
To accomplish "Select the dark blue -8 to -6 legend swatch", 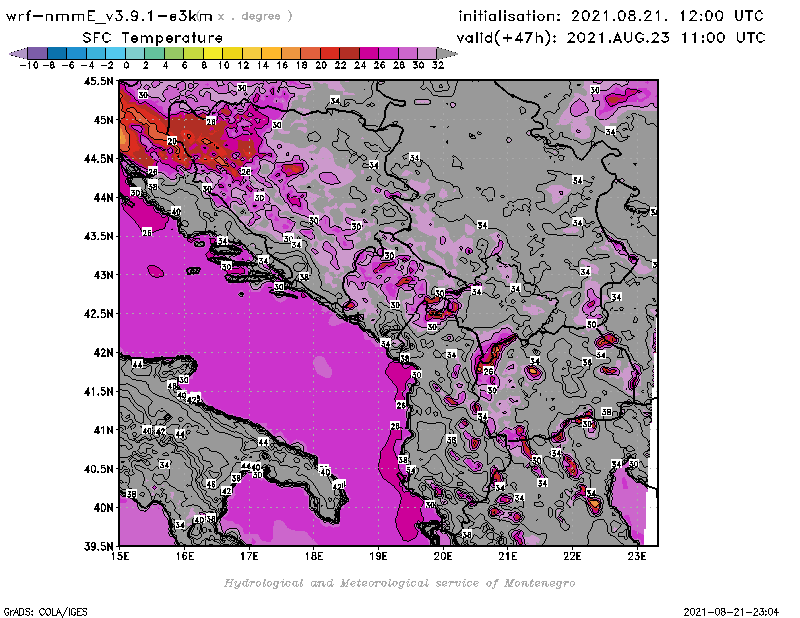I will pyautogui.click(x=57, y=53).
